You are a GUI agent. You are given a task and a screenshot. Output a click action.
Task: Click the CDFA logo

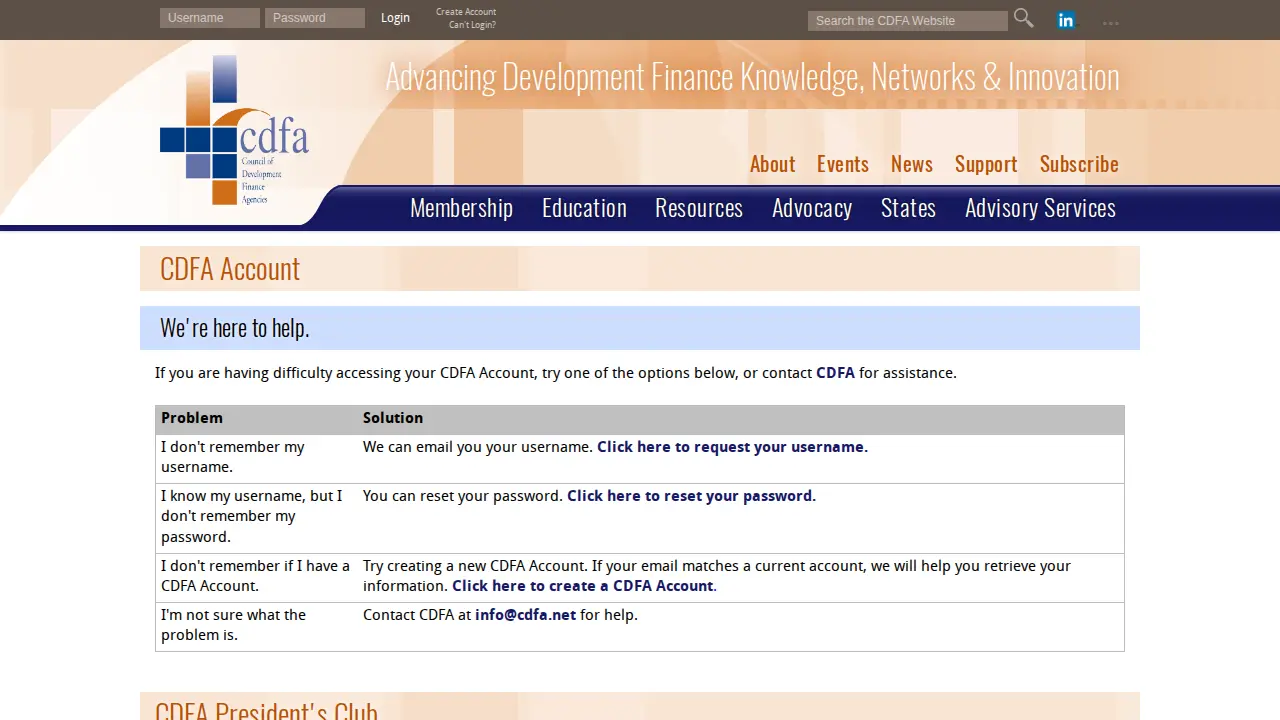pos(234,130)
